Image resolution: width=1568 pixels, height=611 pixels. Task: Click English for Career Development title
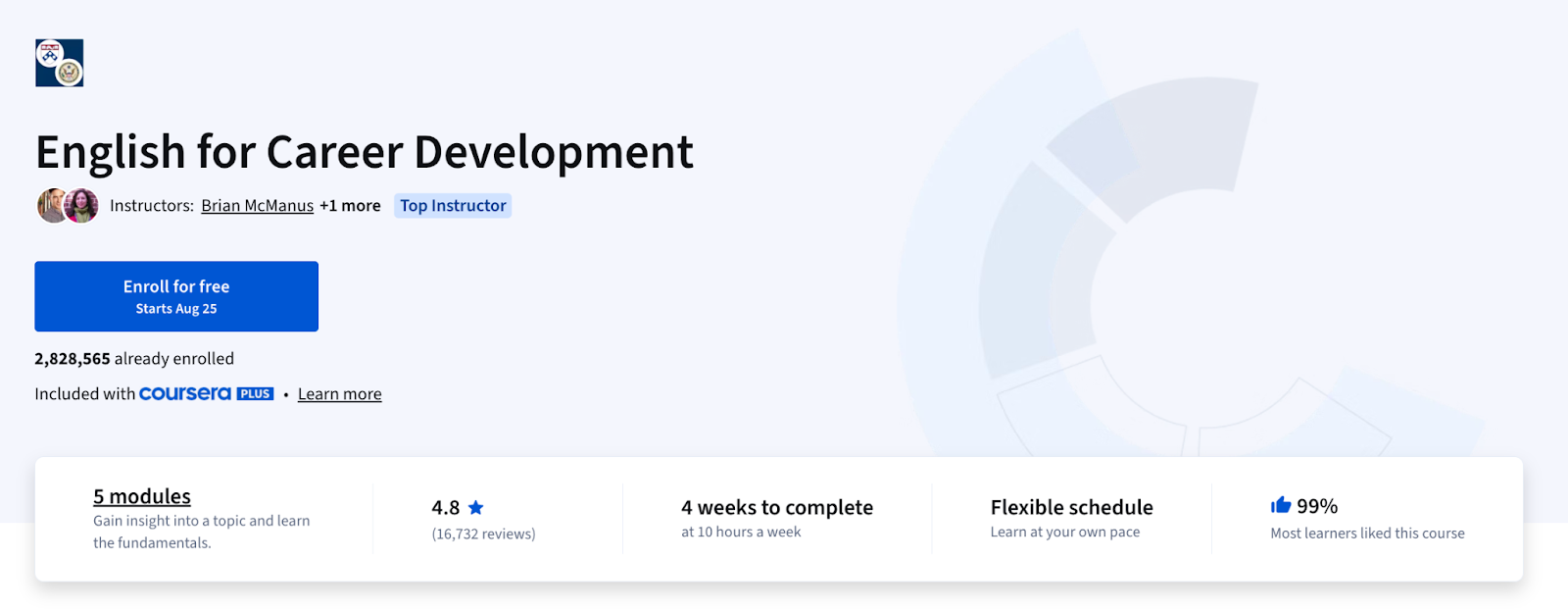point(365,152)
